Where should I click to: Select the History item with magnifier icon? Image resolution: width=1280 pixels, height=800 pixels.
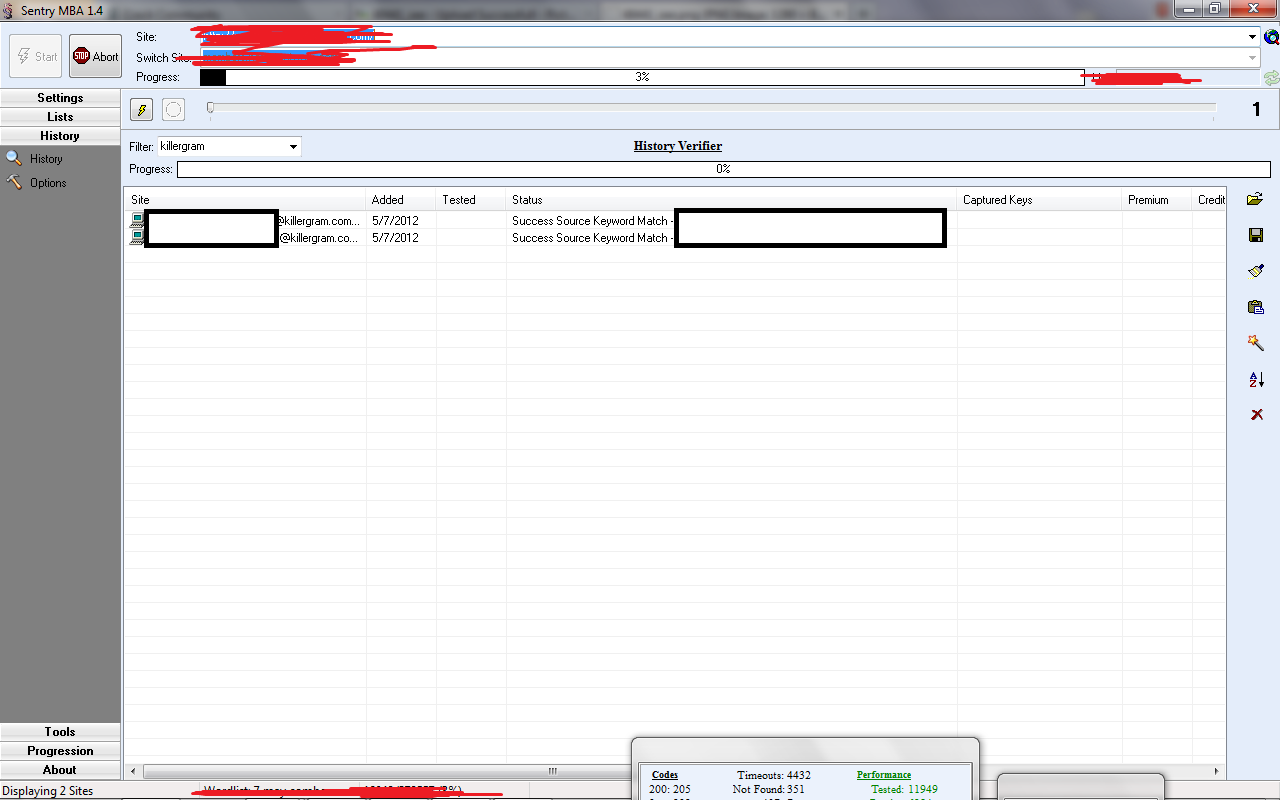tap(35, 159)
